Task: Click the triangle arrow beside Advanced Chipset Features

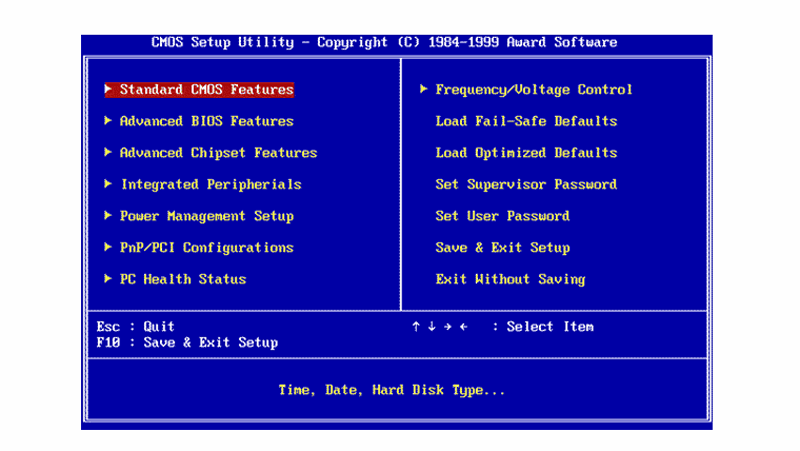Action: coord(108,153)
